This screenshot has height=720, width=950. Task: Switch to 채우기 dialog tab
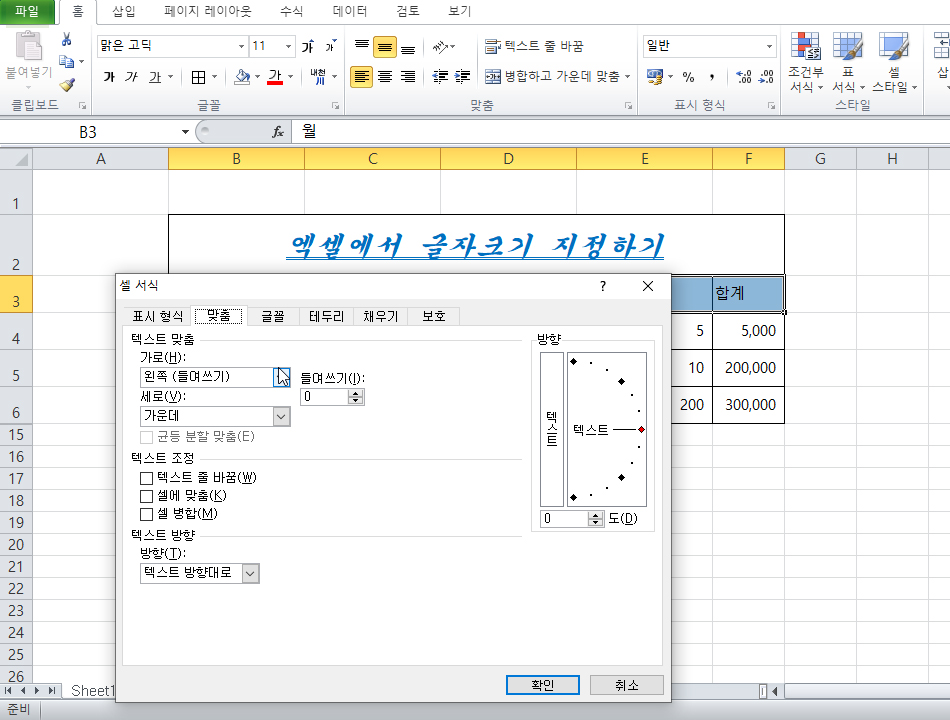point(380,316)
